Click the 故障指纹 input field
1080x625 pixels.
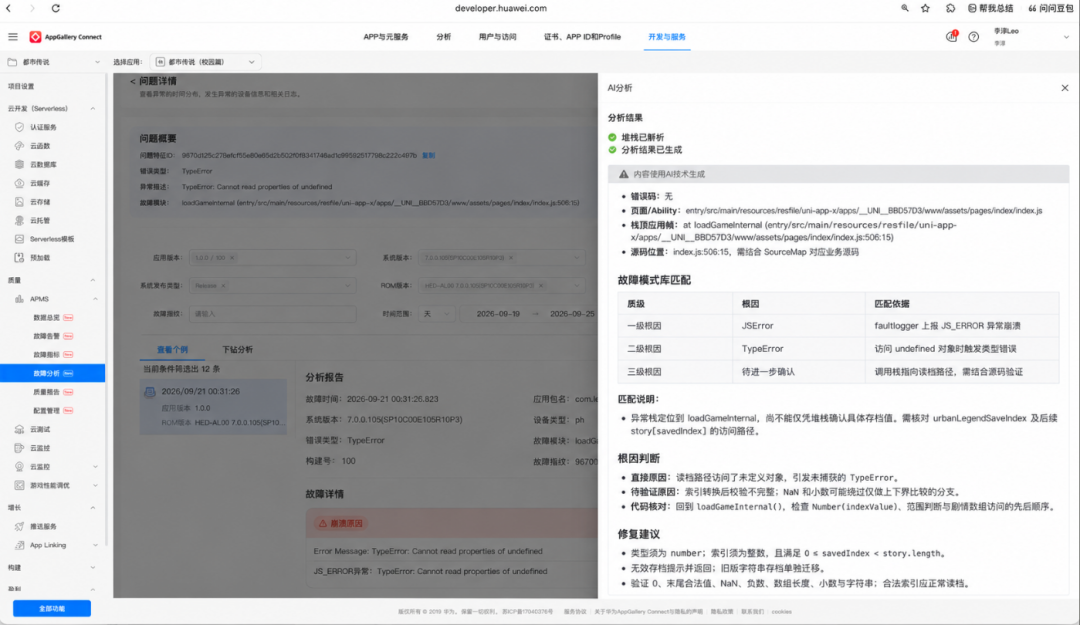tap(273, 314)
